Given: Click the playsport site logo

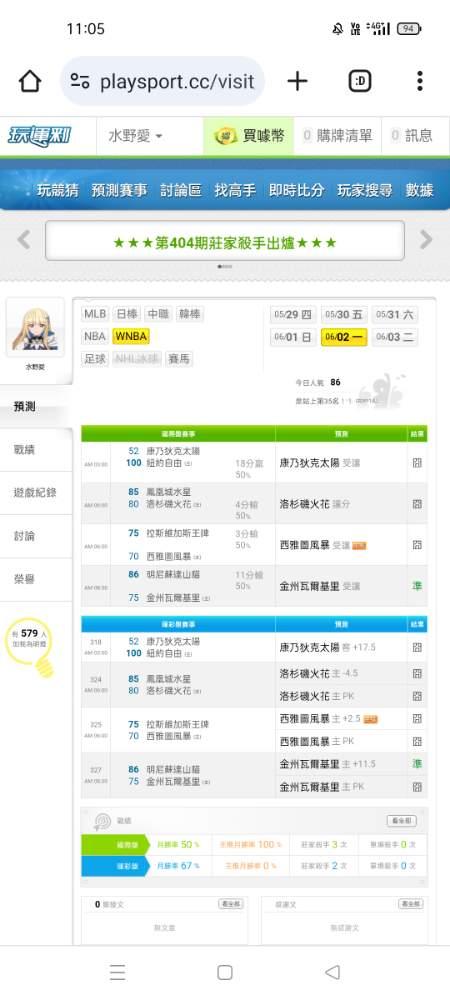Looking at the screenshot, I should click(40, 136).
